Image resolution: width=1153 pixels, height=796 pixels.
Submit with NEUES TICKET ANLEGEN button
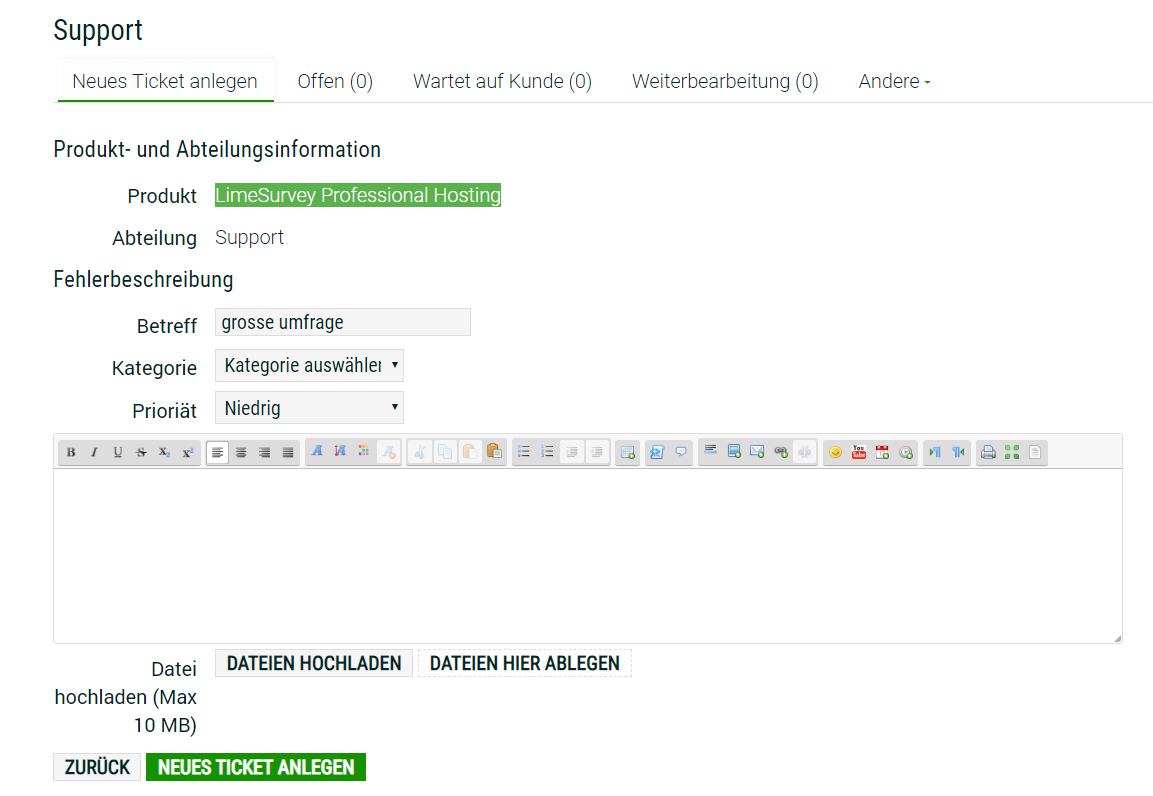pos(256,767)
